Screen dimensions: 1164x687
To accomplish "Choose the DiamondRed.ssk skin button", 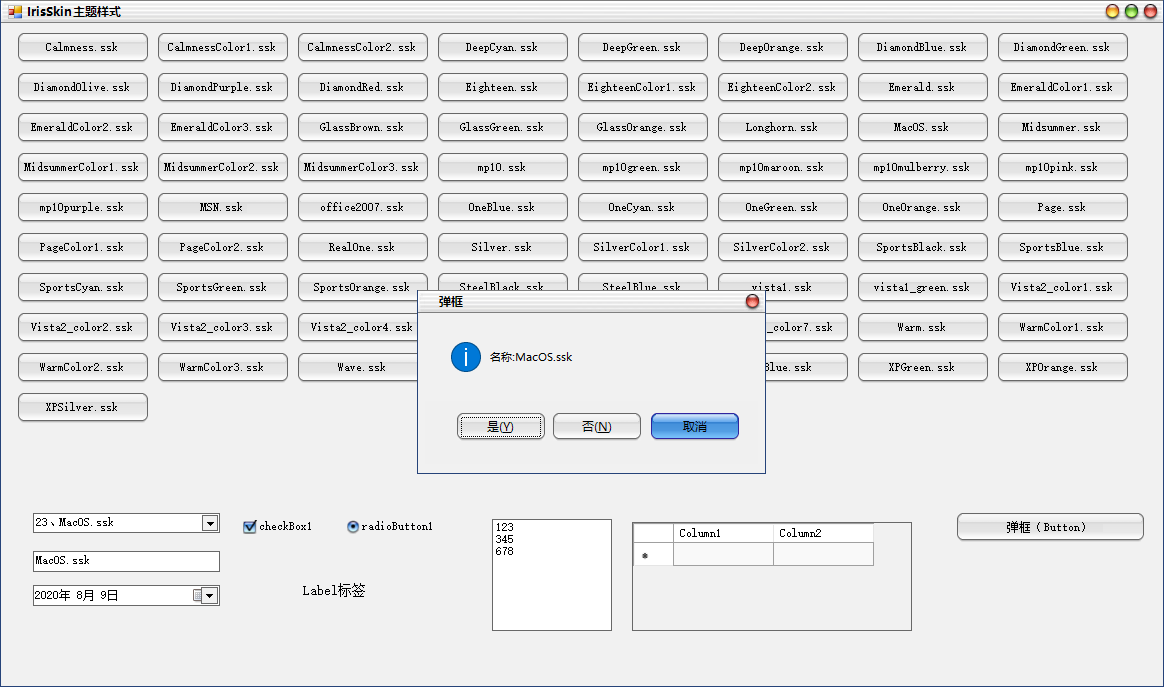I will [x=362, y=87].
